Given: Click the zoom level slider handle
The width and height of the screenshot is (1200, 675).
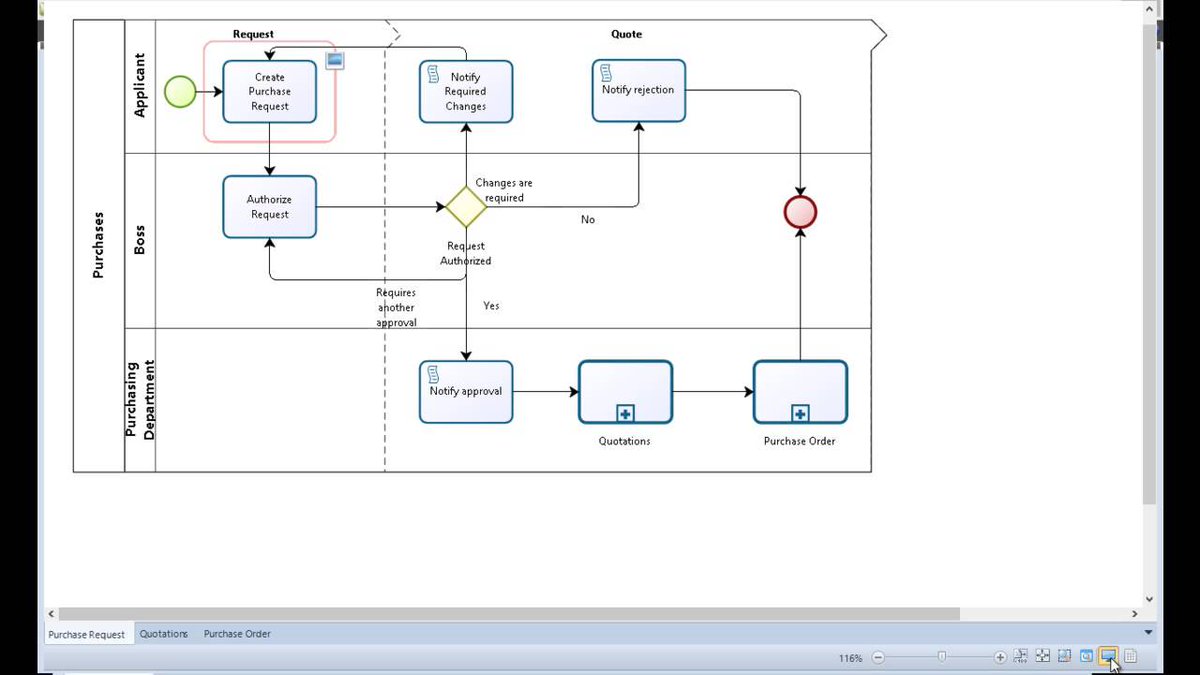Looking at the screenshot, I should click(x=941, y=656).
